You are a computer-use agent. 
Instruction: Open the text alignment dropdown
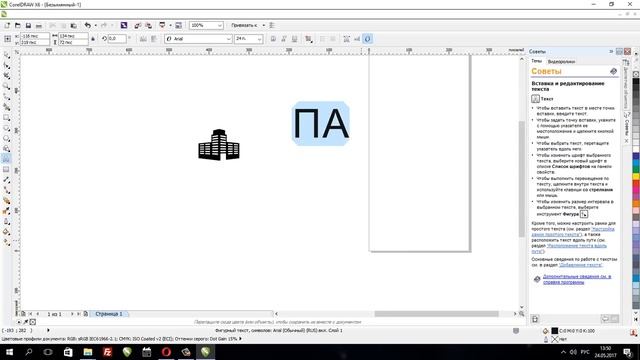click(309, 39)
